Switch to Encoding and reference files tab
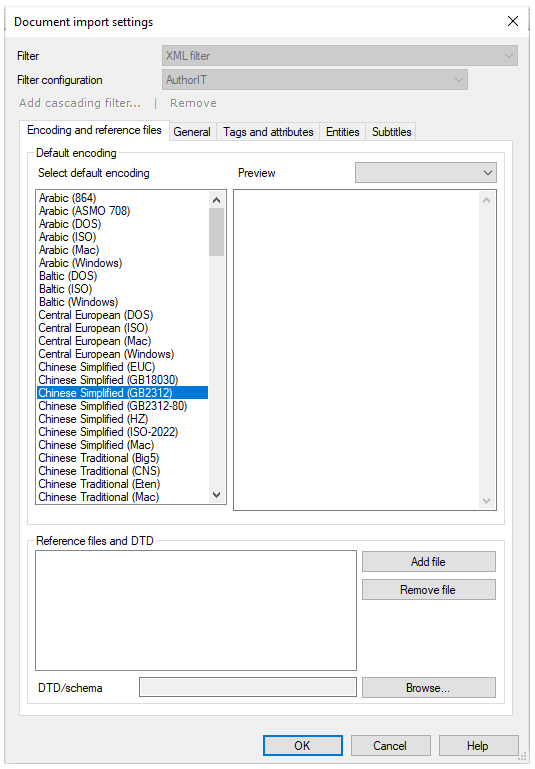 [94, 130]
